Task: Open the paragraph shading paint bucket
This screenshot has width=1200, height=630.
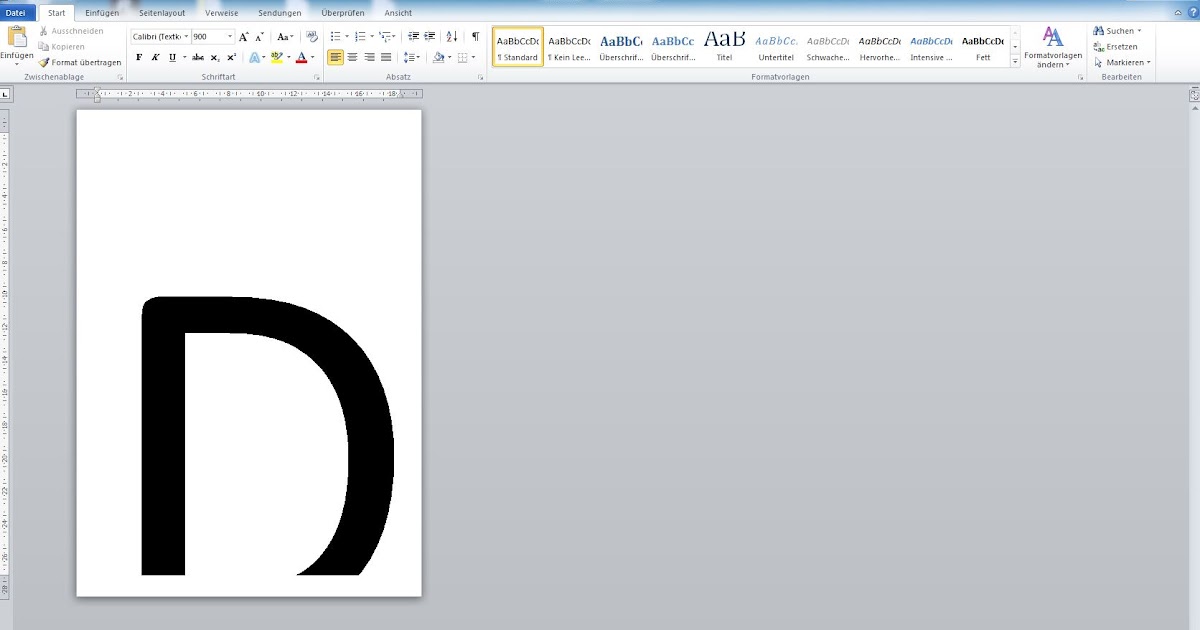Action: click(x=439, y=58)
